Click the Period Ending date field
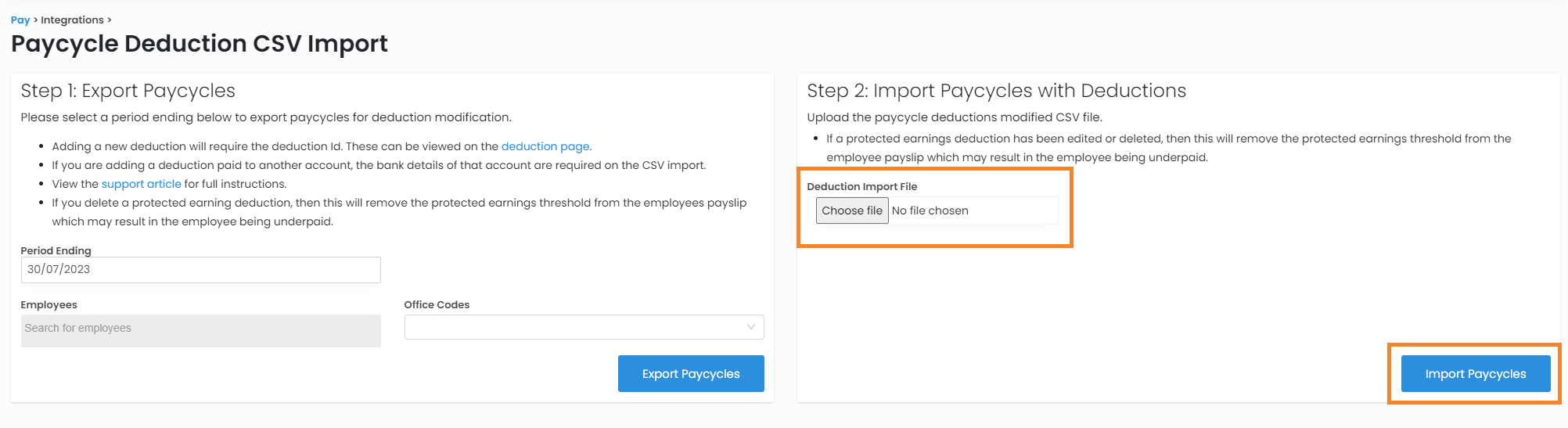Viewport: 1568px width, 428px height. (x=200, y=270)
